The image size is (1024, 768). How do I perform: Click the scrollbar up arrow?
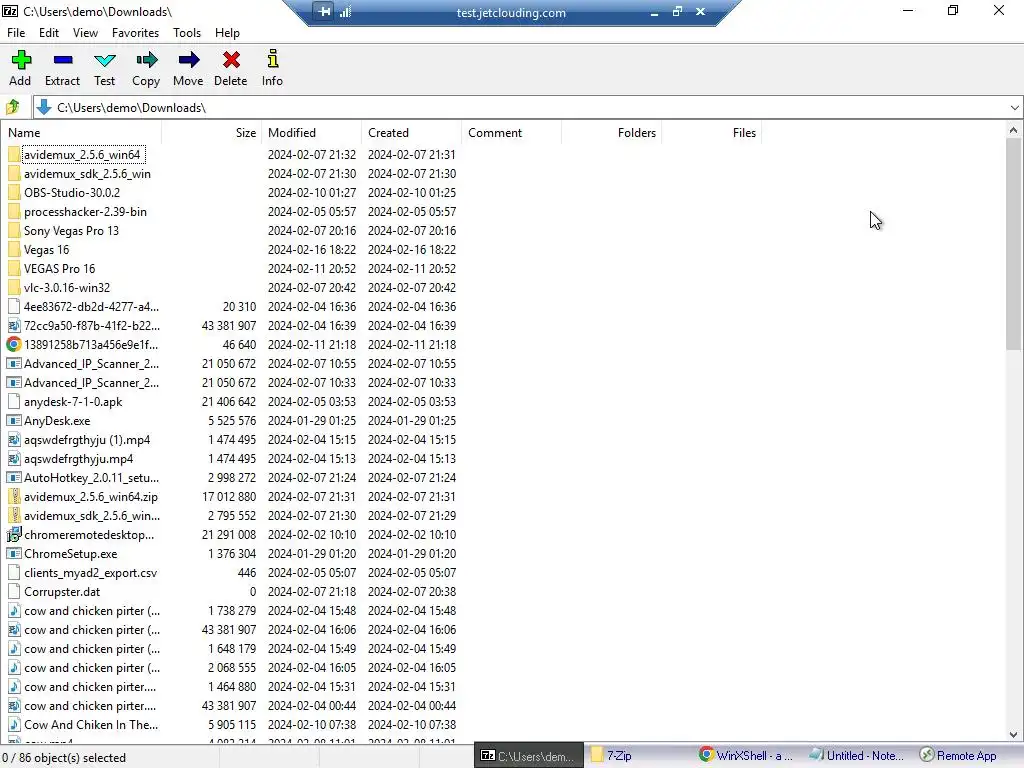[1013, 130]
